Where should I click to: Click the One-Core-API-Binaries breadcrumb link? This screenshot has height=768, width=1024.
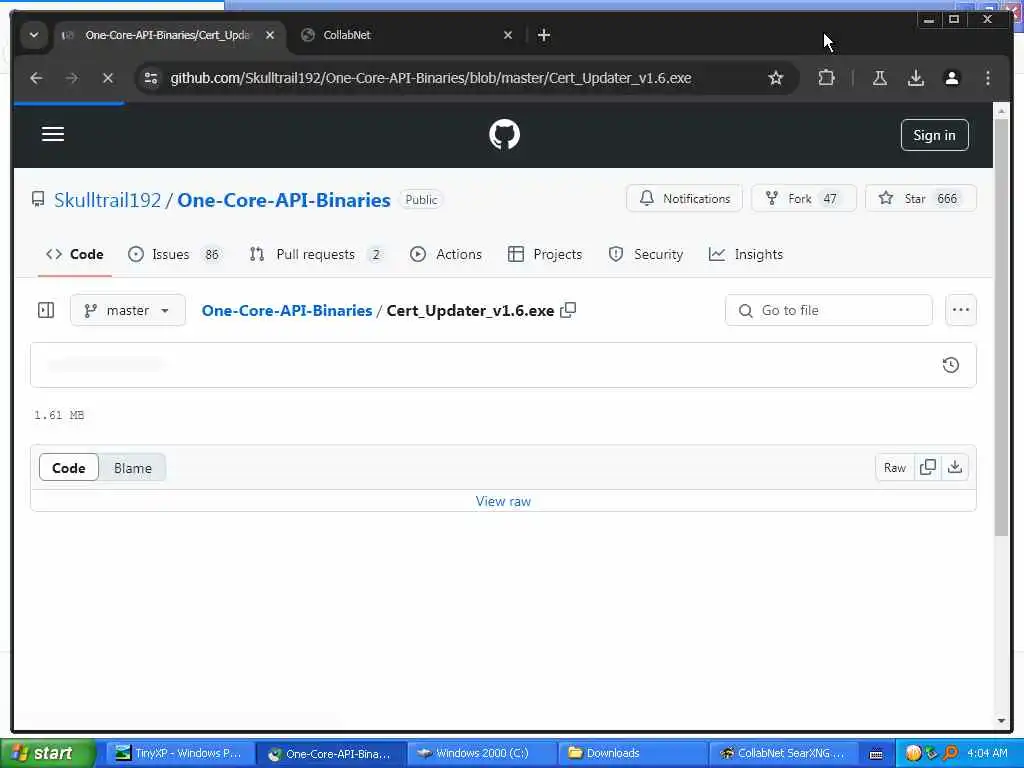(287, 310)
